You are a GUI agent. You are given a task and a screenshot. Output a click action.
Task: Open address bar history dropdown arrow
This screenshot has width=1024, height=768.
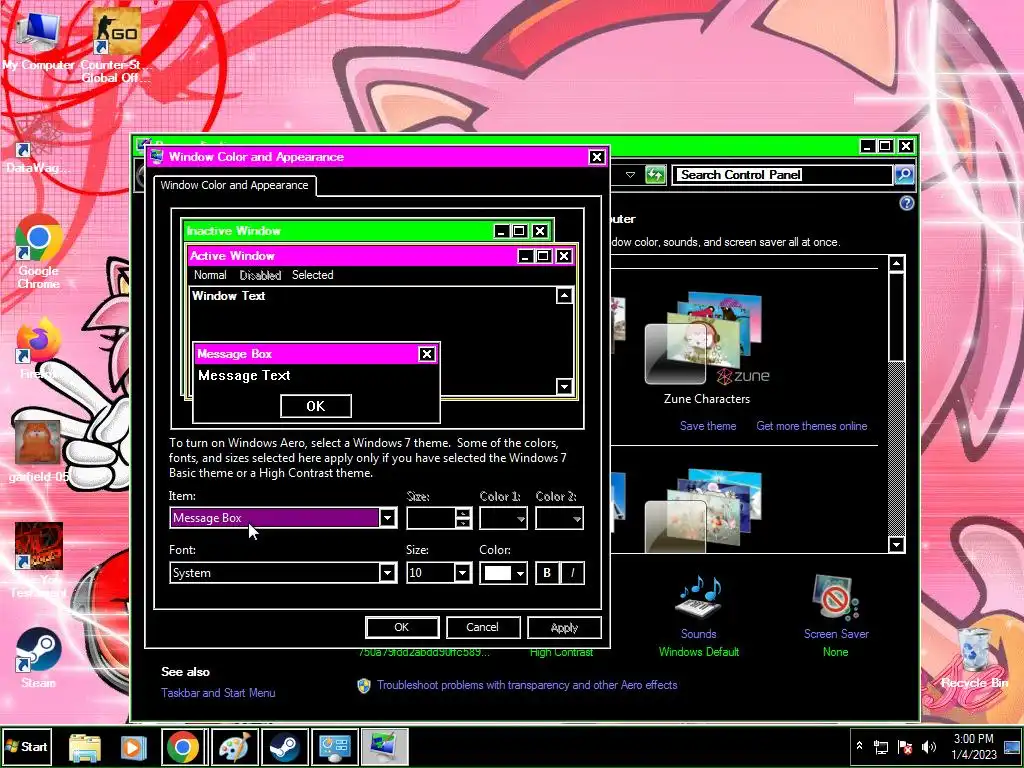point(630,174)
